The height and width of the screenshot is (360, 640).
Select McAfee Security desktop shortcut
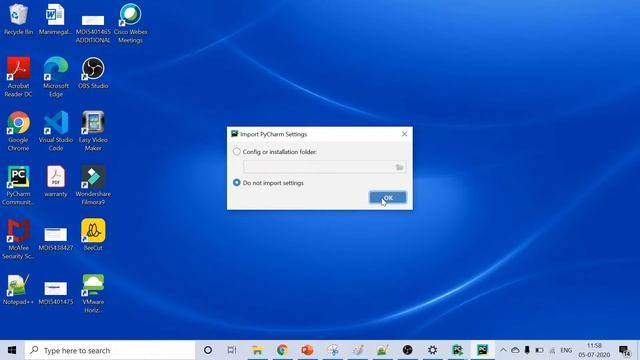[18, 240]
